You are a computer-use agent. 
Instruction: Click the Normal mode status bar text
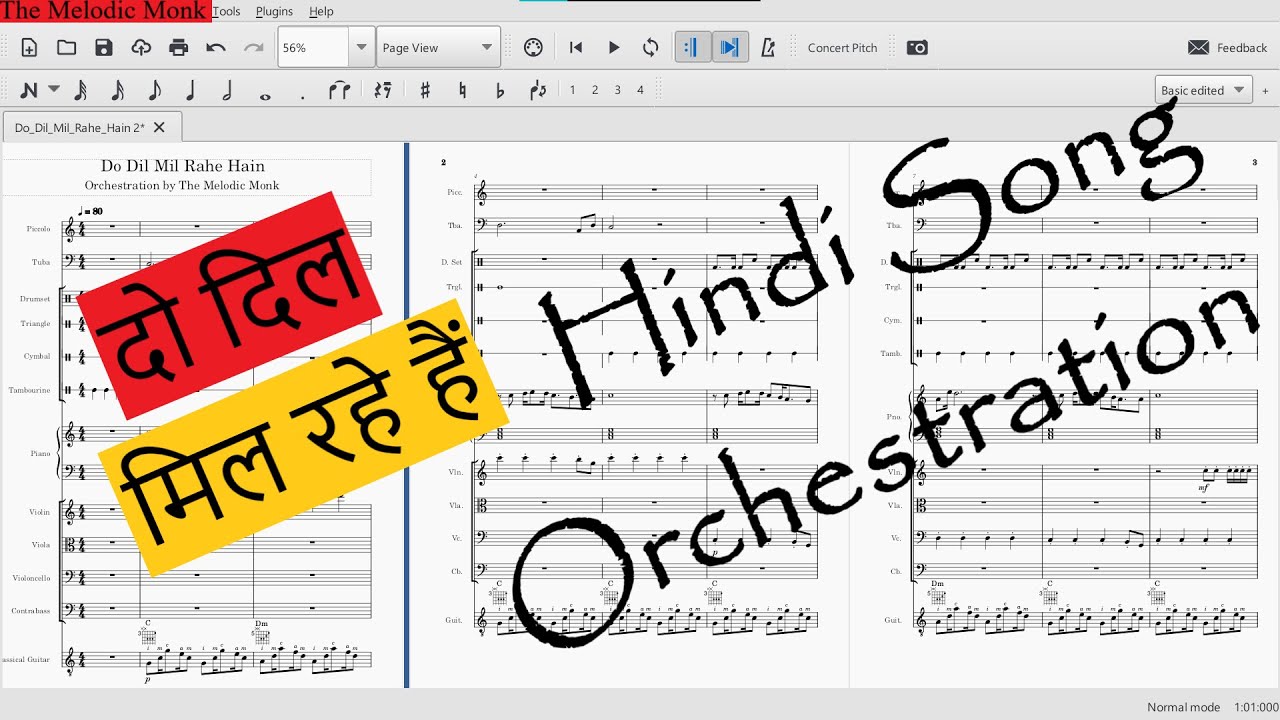(x=1183, y=707)
